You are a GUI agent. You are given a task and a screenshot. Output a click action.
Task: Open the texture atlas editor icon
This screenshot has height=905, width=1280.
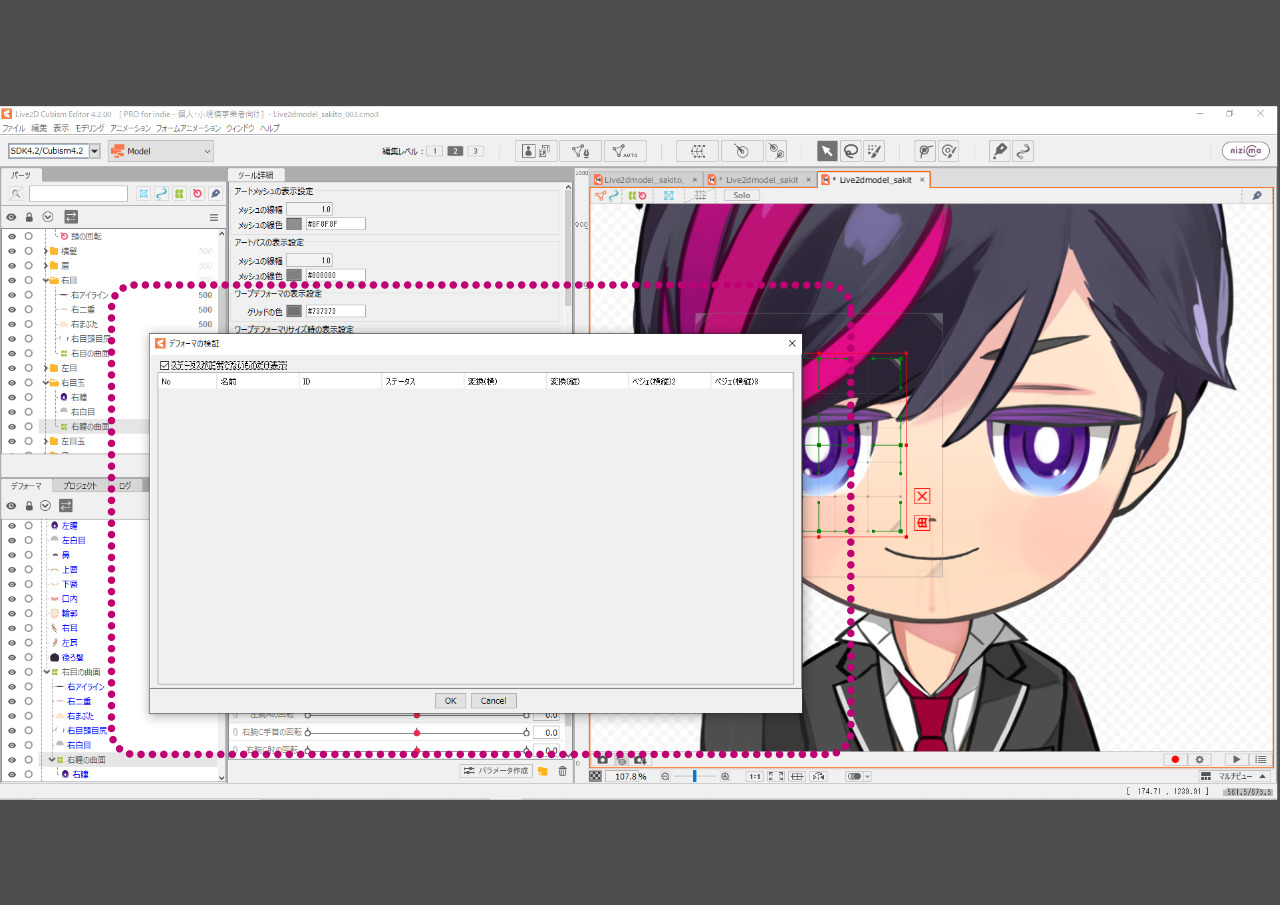click(537, 151)
